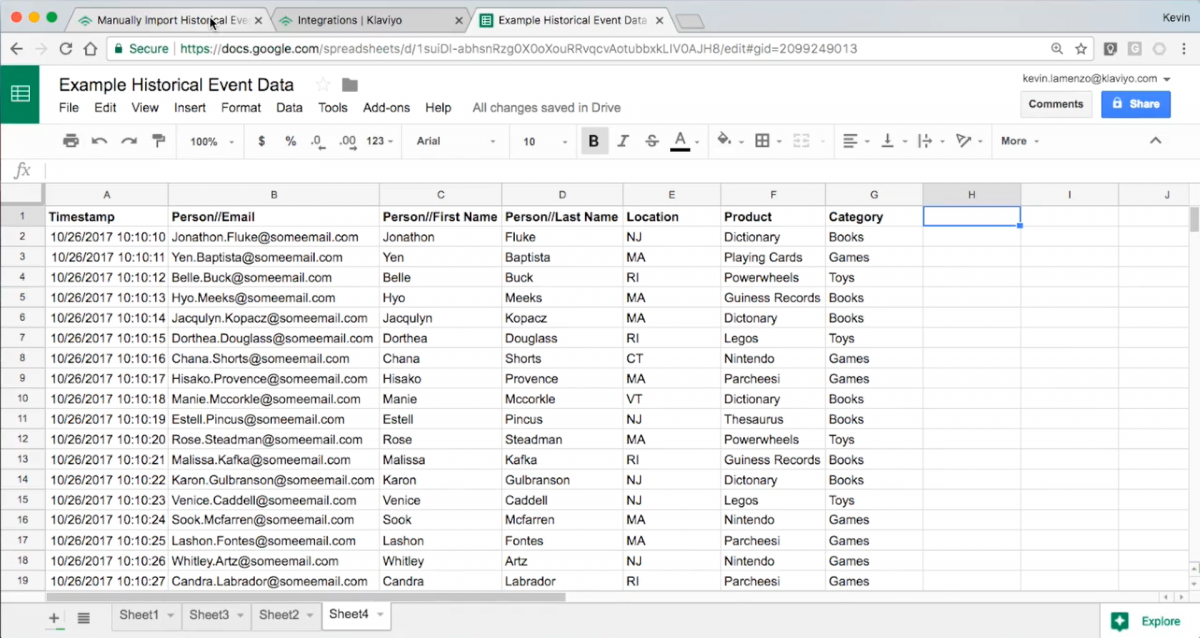Open the Insert menu
The width and height of the screenshot is (1200, 638).
click(190, 108)
